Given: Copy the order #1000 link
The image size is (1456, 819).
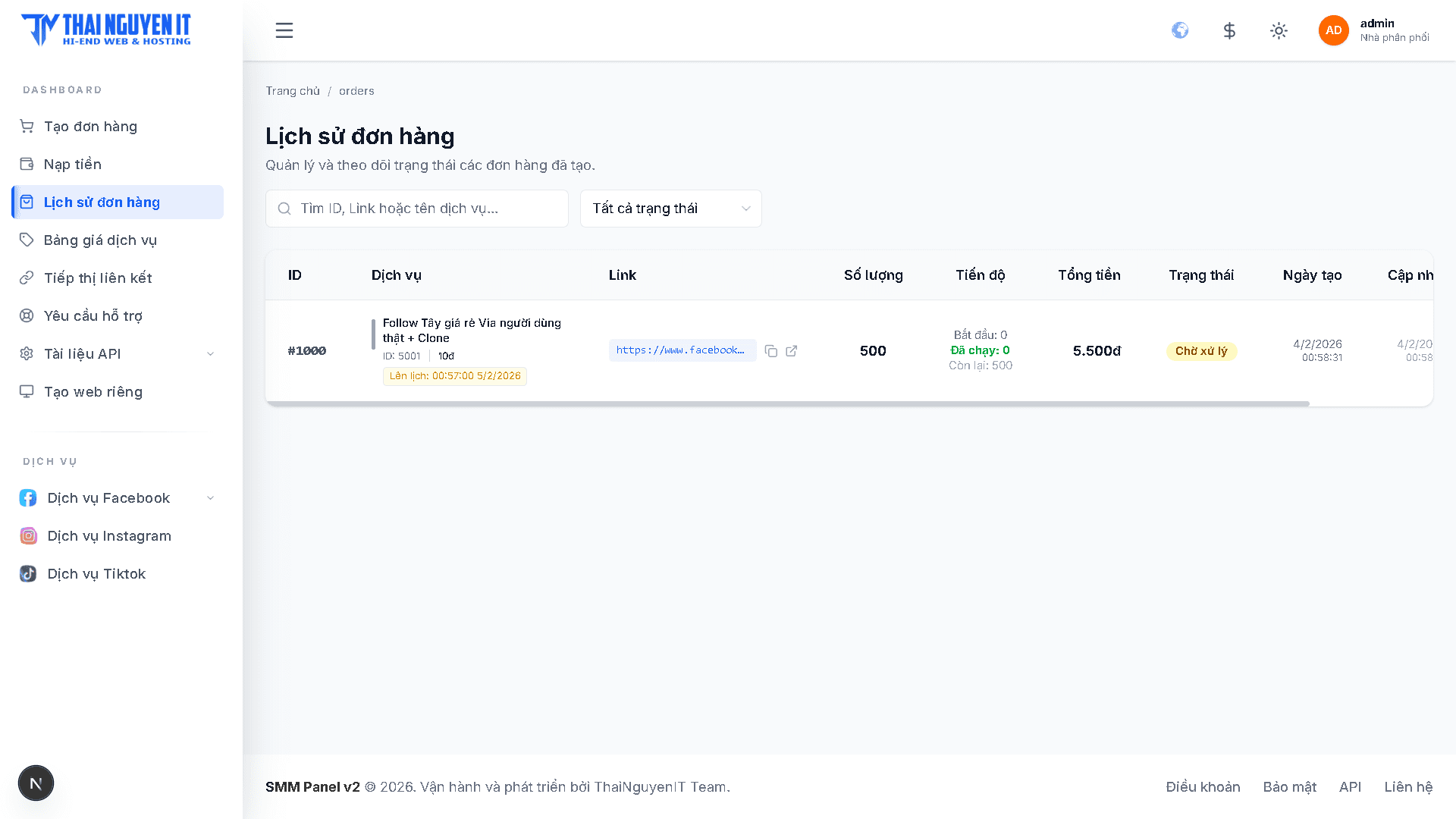Looking at the screenshot, I should pyautogui.click(x=771, y=350).
